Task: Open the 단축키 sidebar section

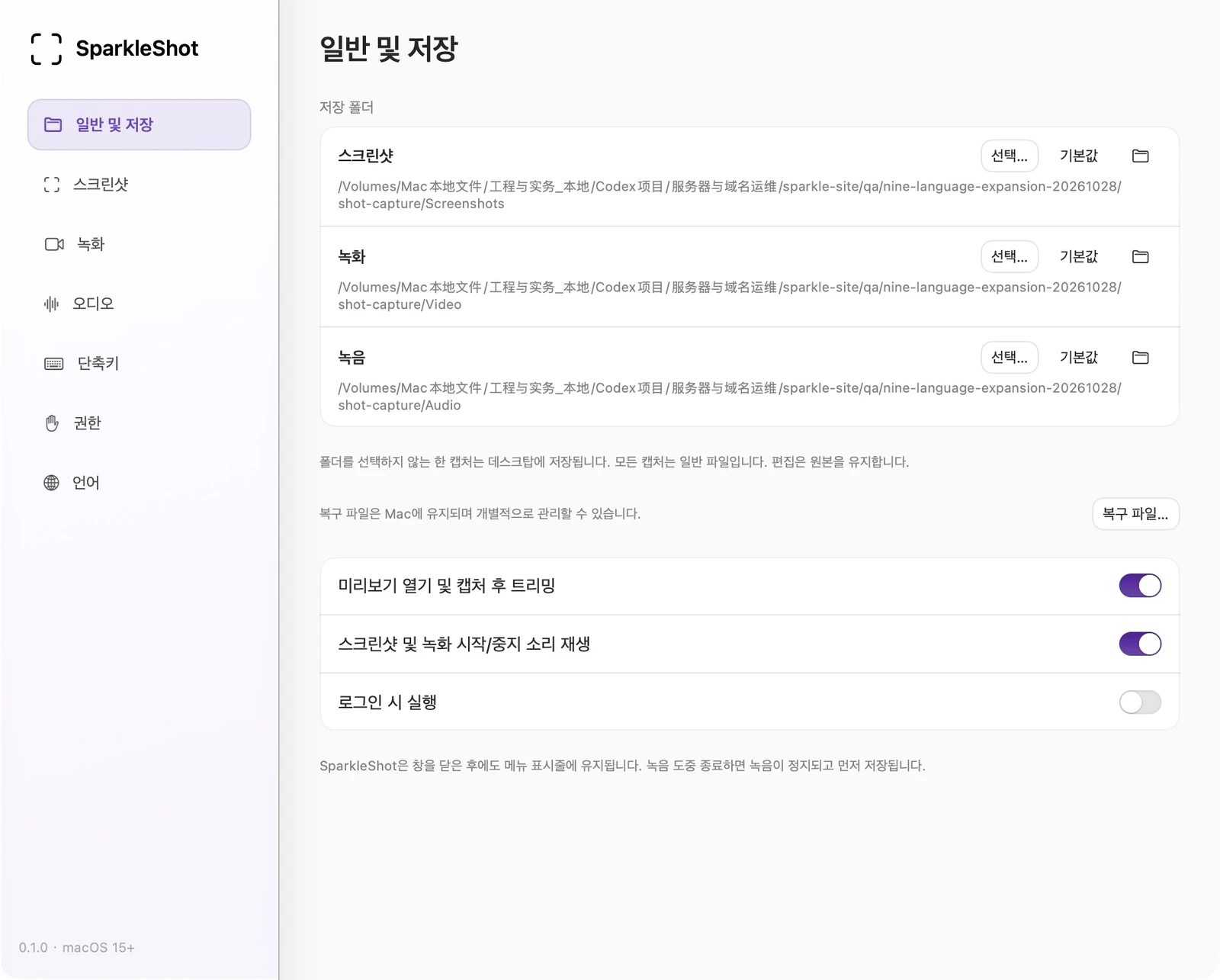Action: (x=139, y=363)
